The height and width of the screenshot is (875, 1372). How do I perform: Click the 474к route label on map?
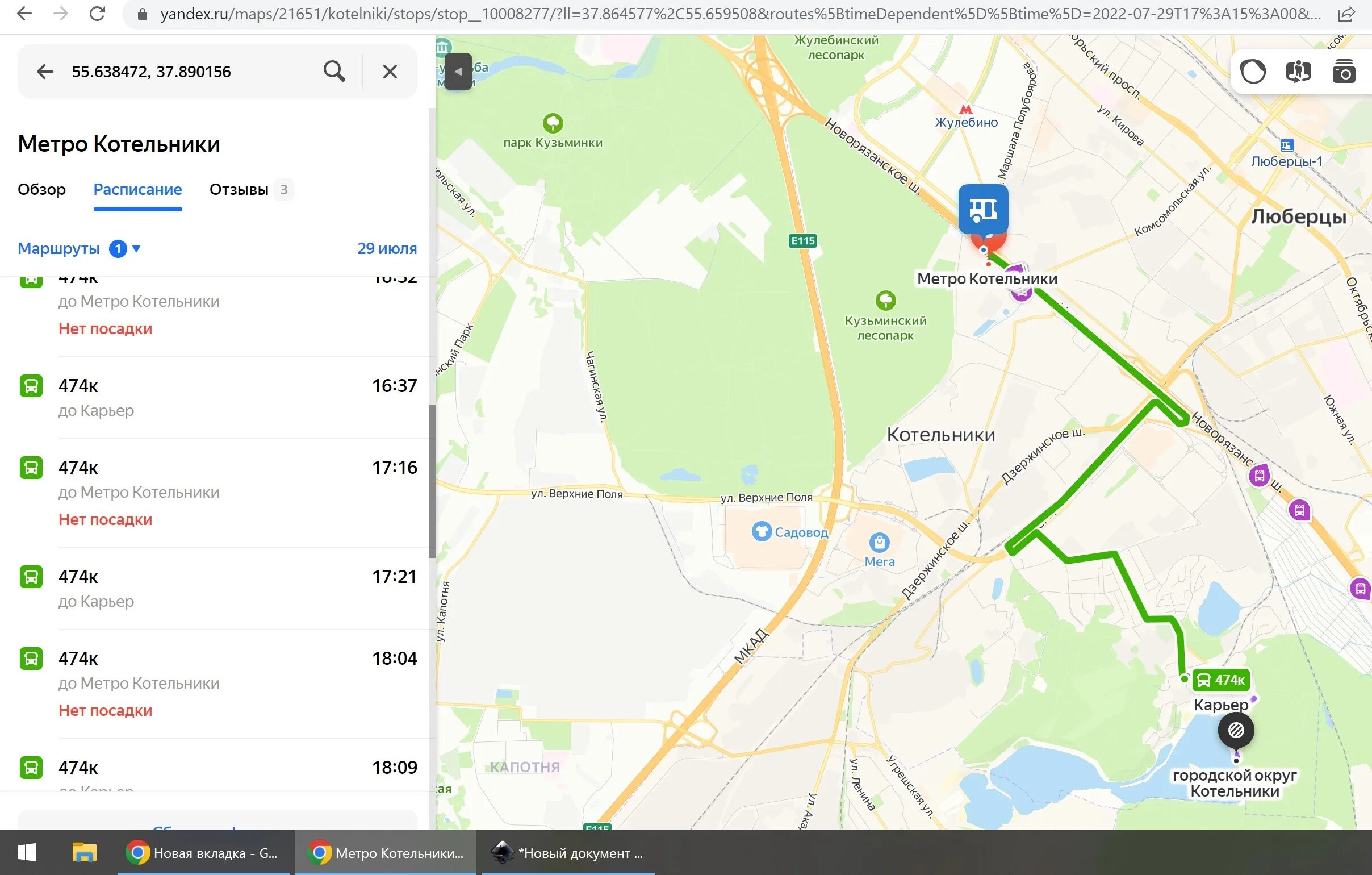point(1221,680)
